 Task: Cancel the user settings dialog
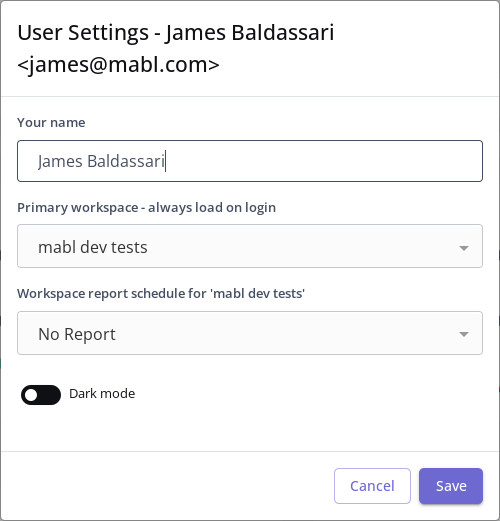[372, 486]
